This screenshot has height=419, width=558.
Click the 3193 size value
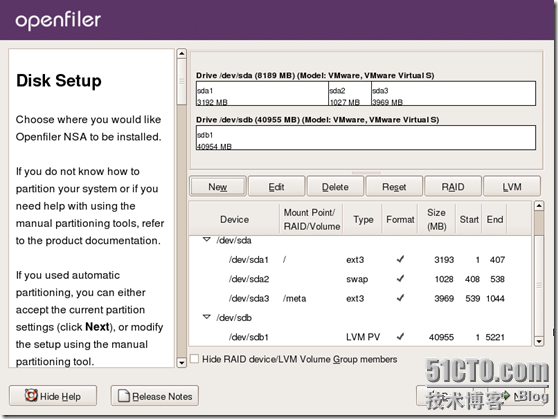pos(444,260)
